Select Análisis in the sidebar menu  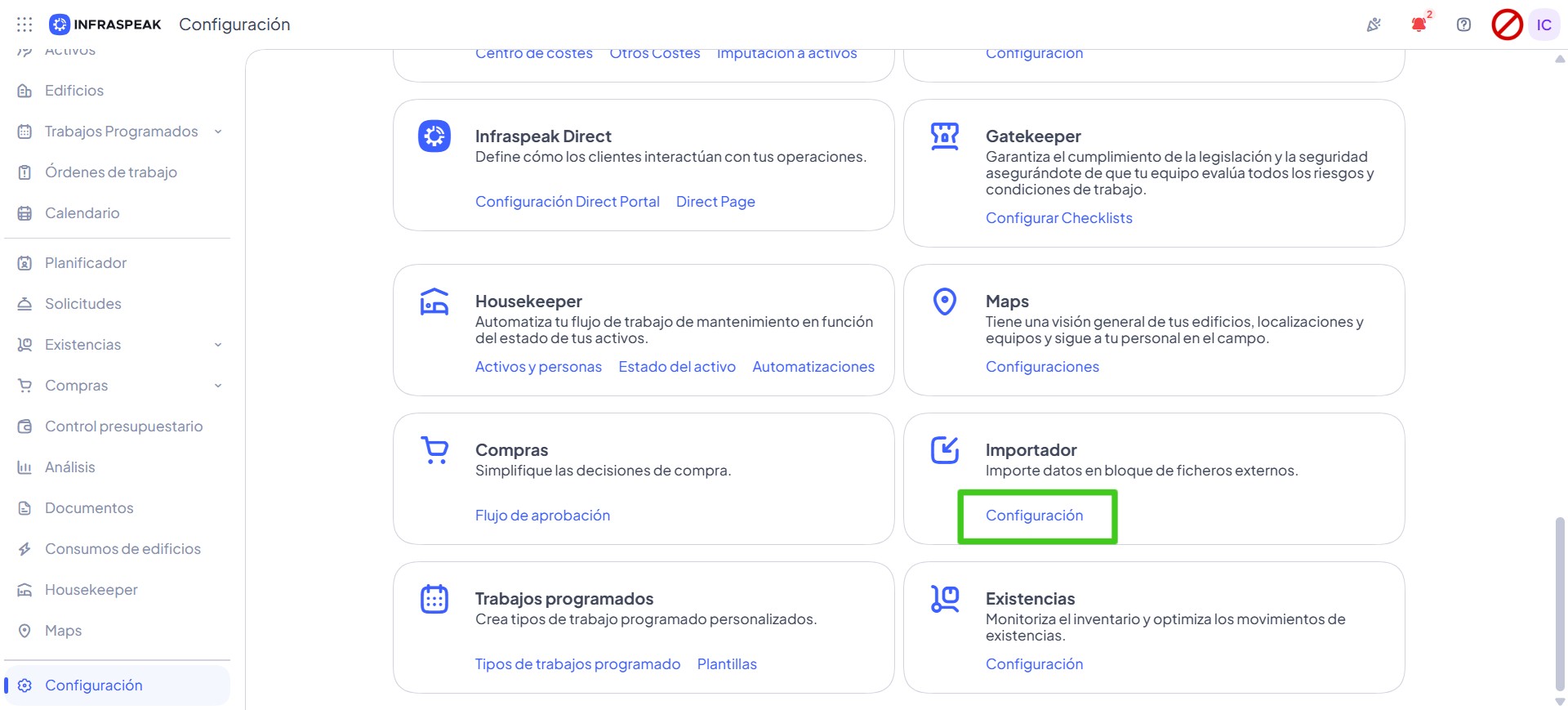[70, 467]
